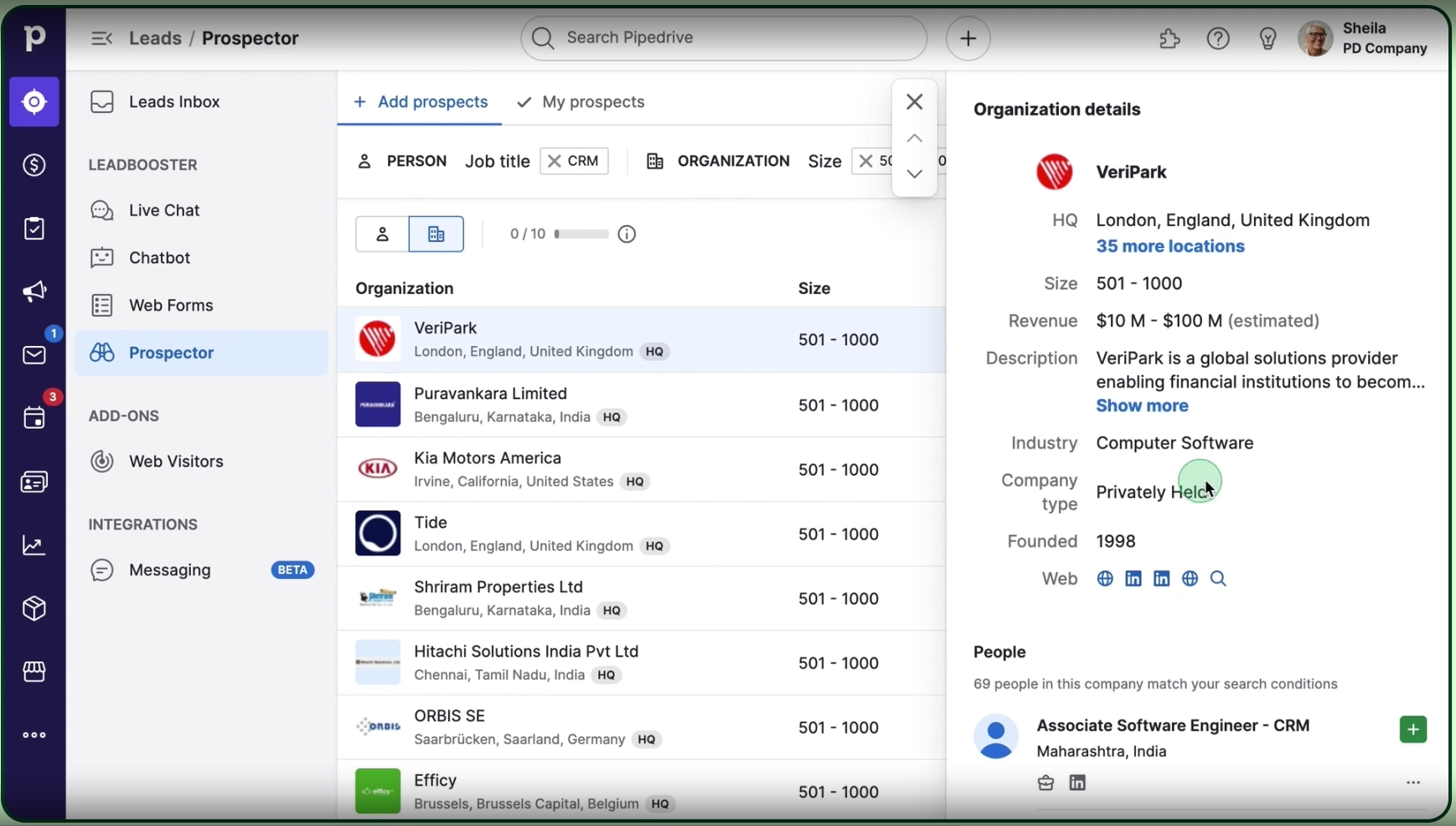Open the Mail envelope icon
Viewport: 1456px width, 826px height.
pyautogui.click(x=34, y=355)
